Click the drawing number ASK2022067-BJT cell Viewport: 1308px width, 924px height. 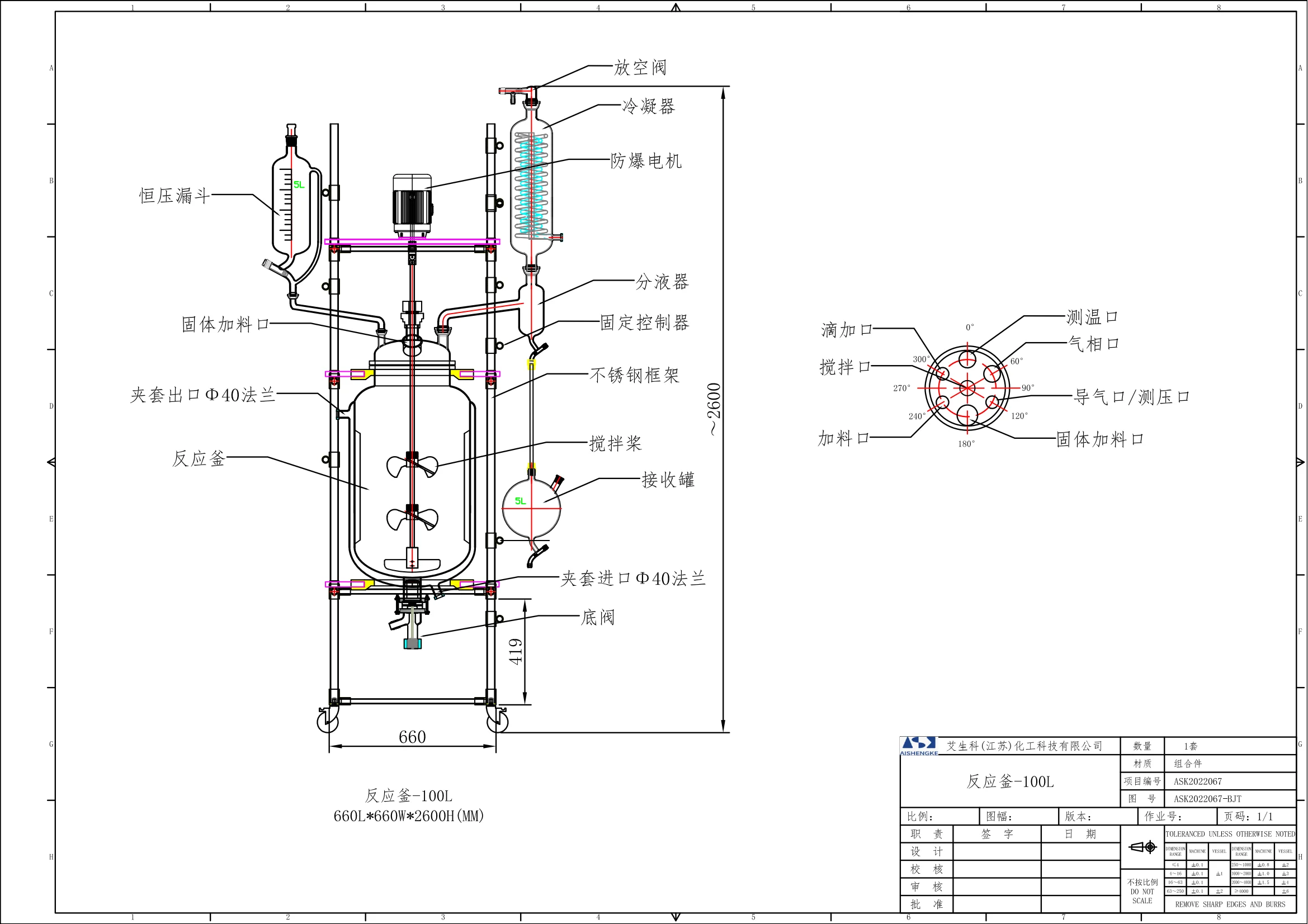coord(1207,799)
